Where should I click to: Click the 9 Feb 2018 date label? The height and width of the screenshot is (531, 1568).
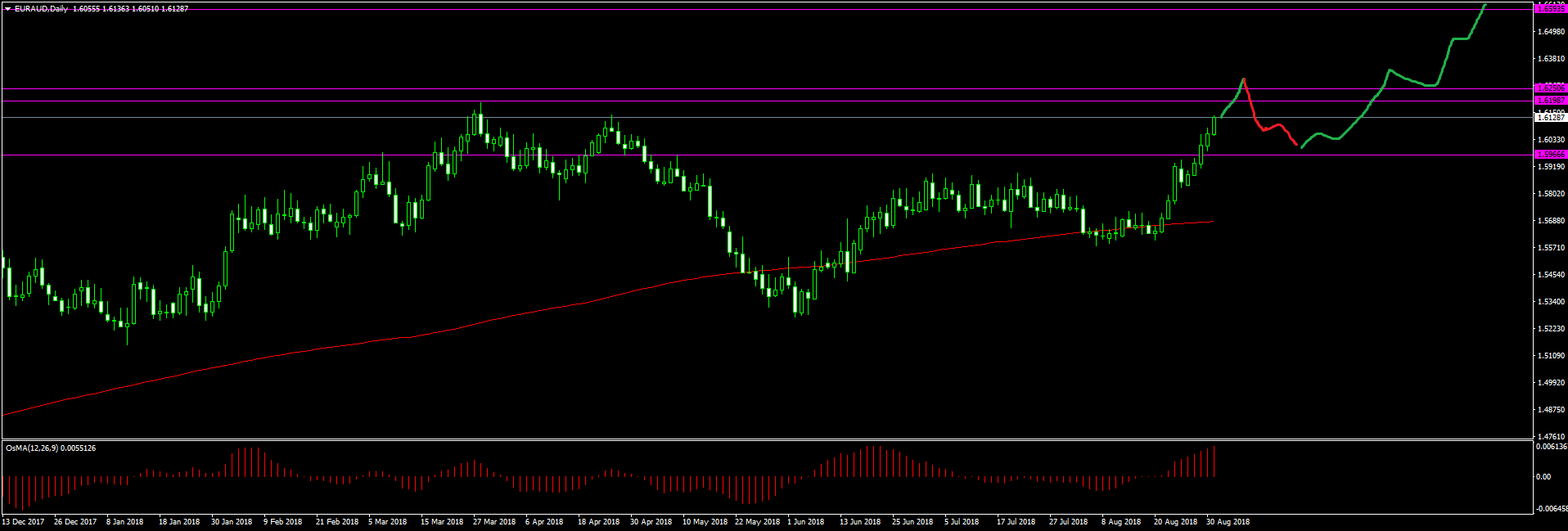[x=282, y=522]
